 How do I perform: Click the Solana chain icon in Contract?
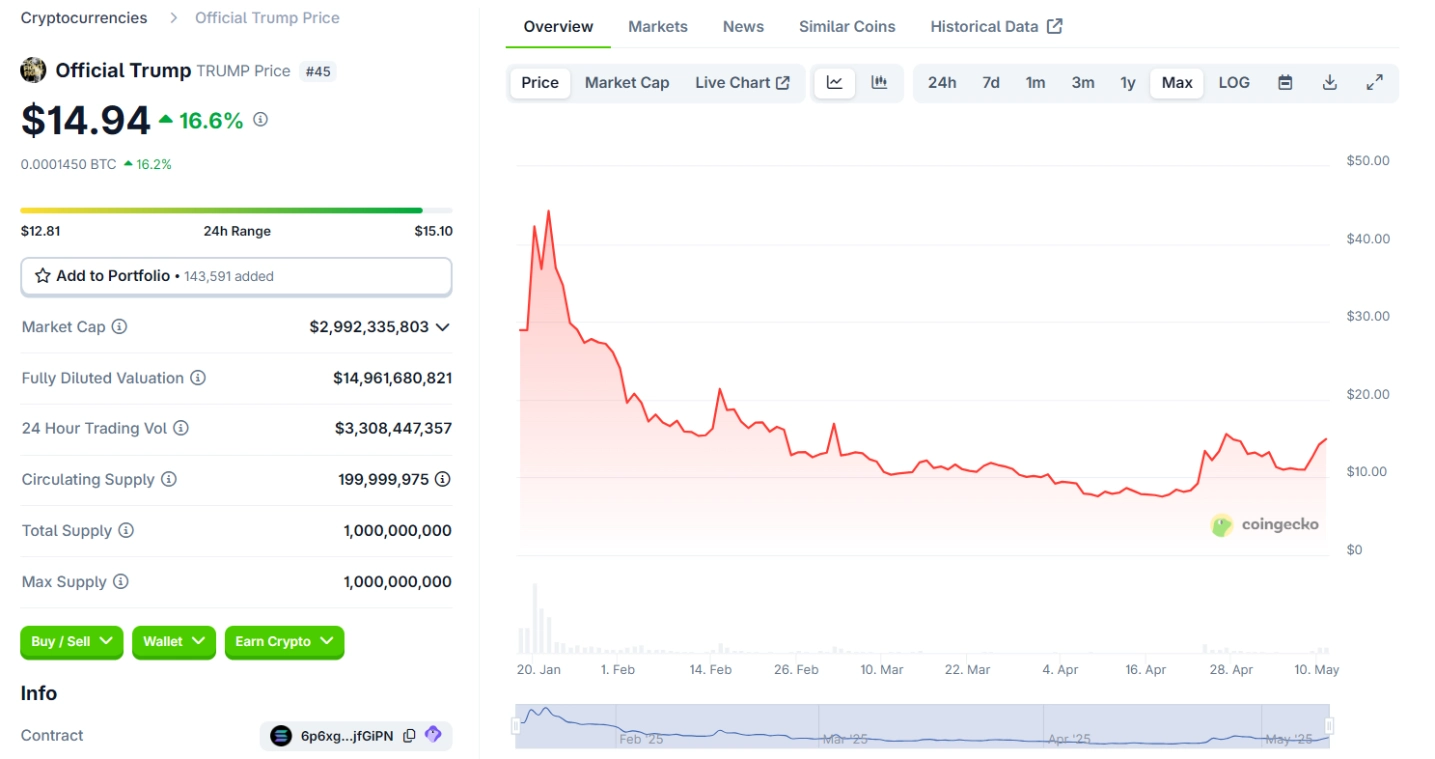point(281,735)
